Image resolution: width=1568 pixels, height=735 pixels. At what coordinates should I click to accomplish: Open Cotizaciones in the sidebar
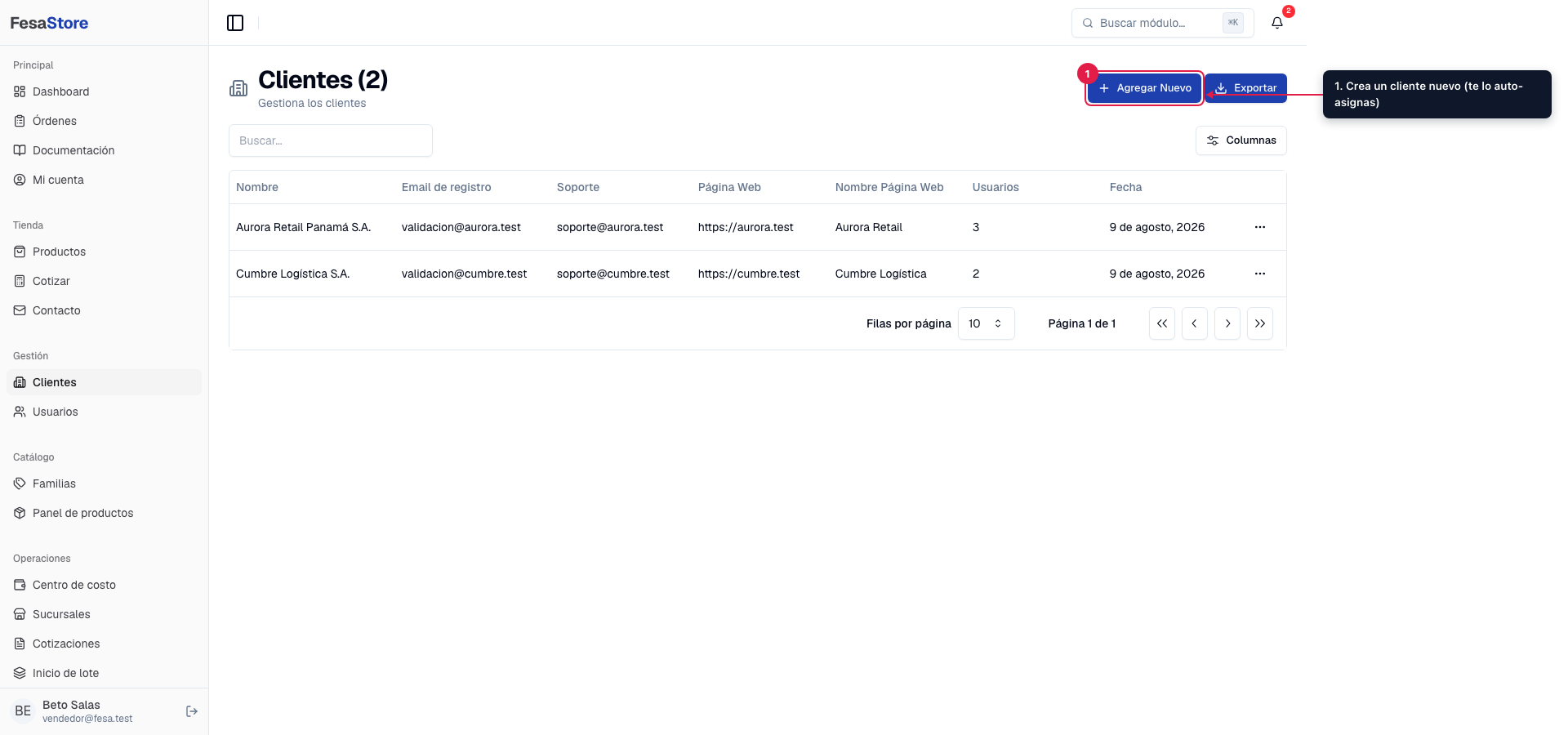point(104,644)
